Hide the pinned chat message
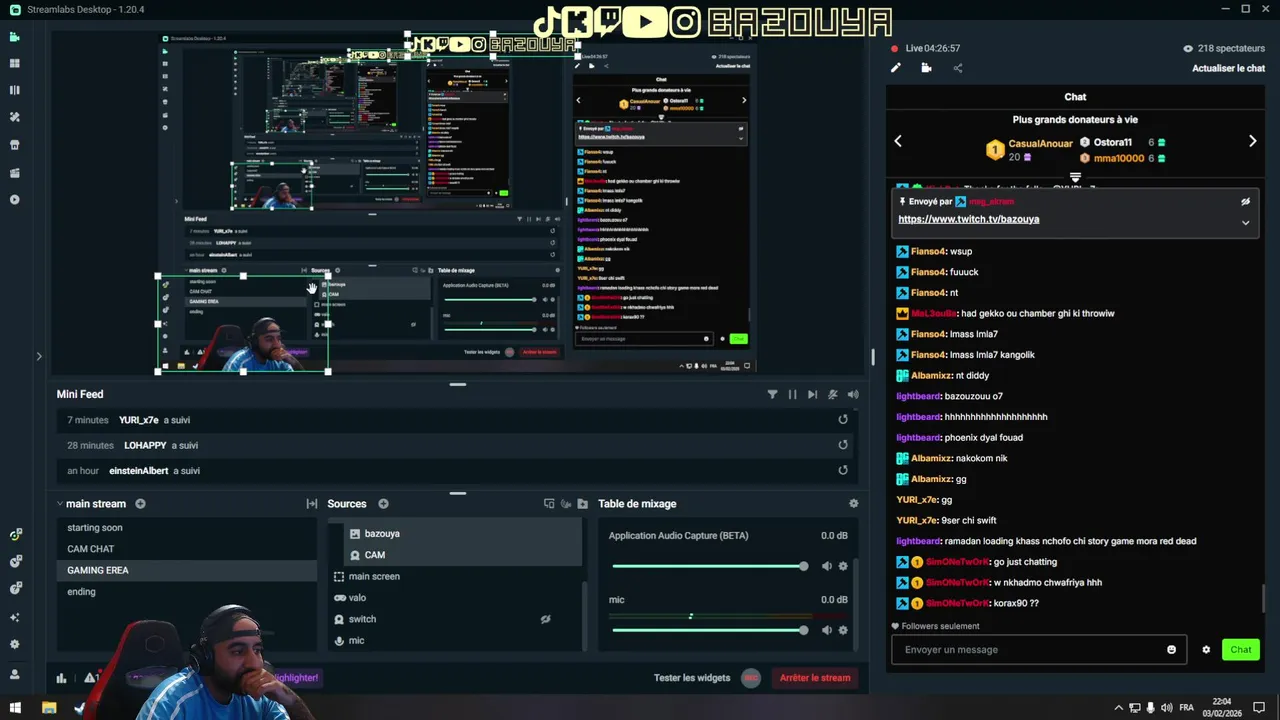 (1245, 201)
